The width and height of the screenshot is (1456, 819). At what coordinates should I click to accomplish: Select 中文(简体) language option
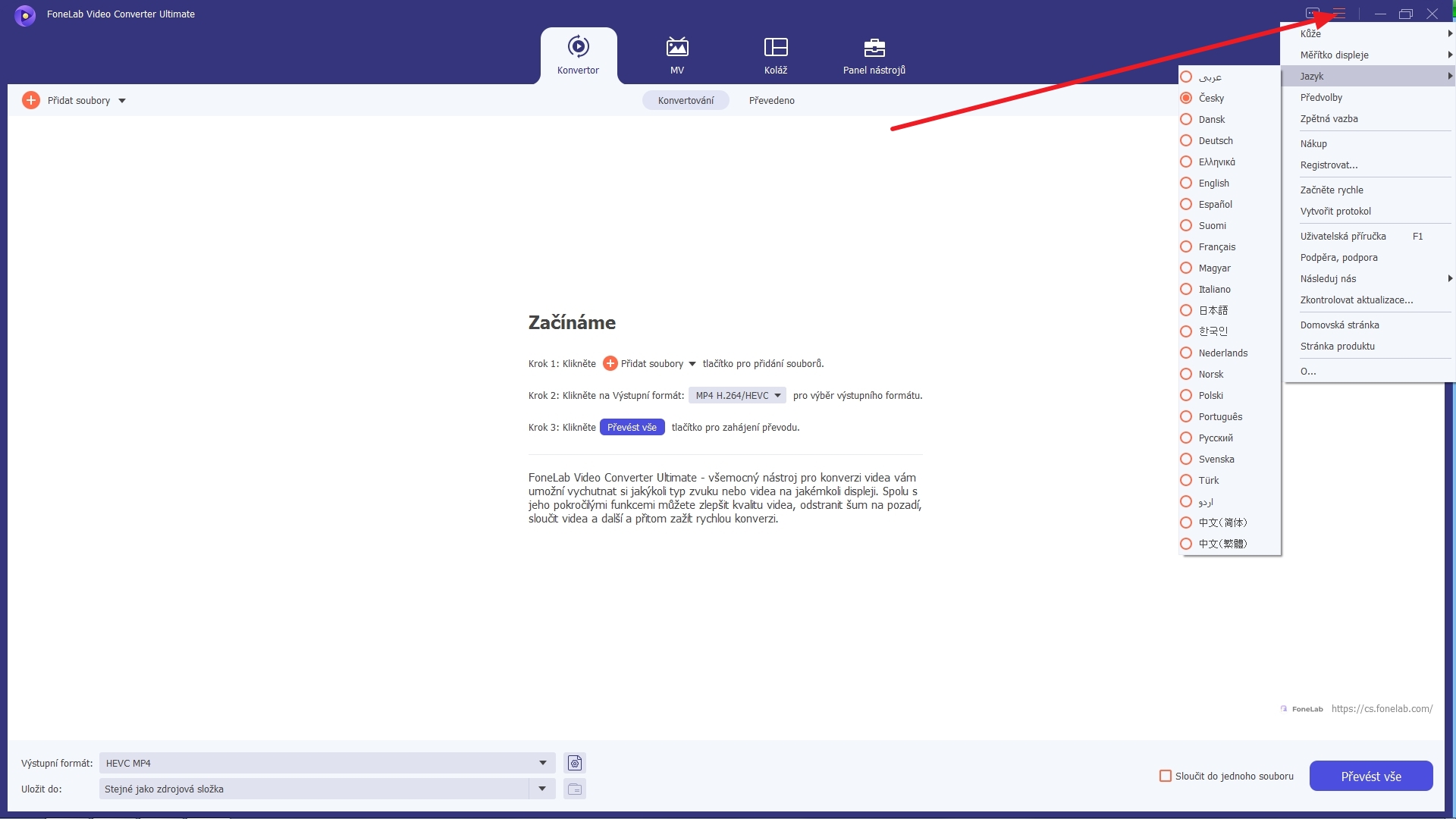pos(1229,522)
